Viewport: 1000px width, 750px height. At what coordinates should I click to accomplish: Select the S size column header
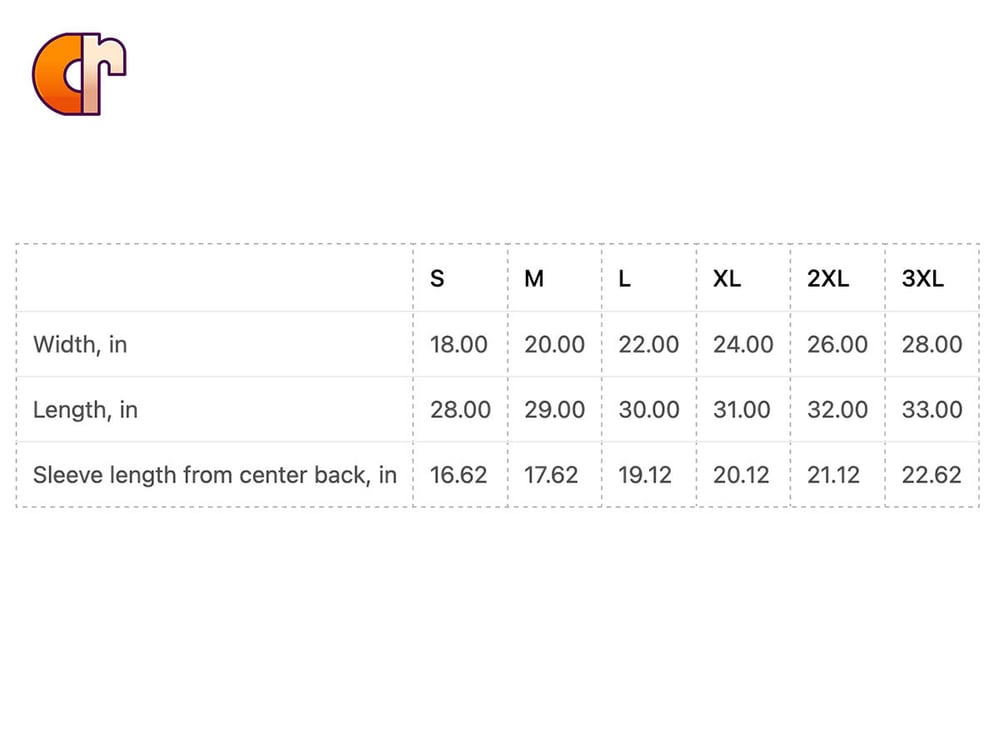pyautogui.click(x=437, y=279)
